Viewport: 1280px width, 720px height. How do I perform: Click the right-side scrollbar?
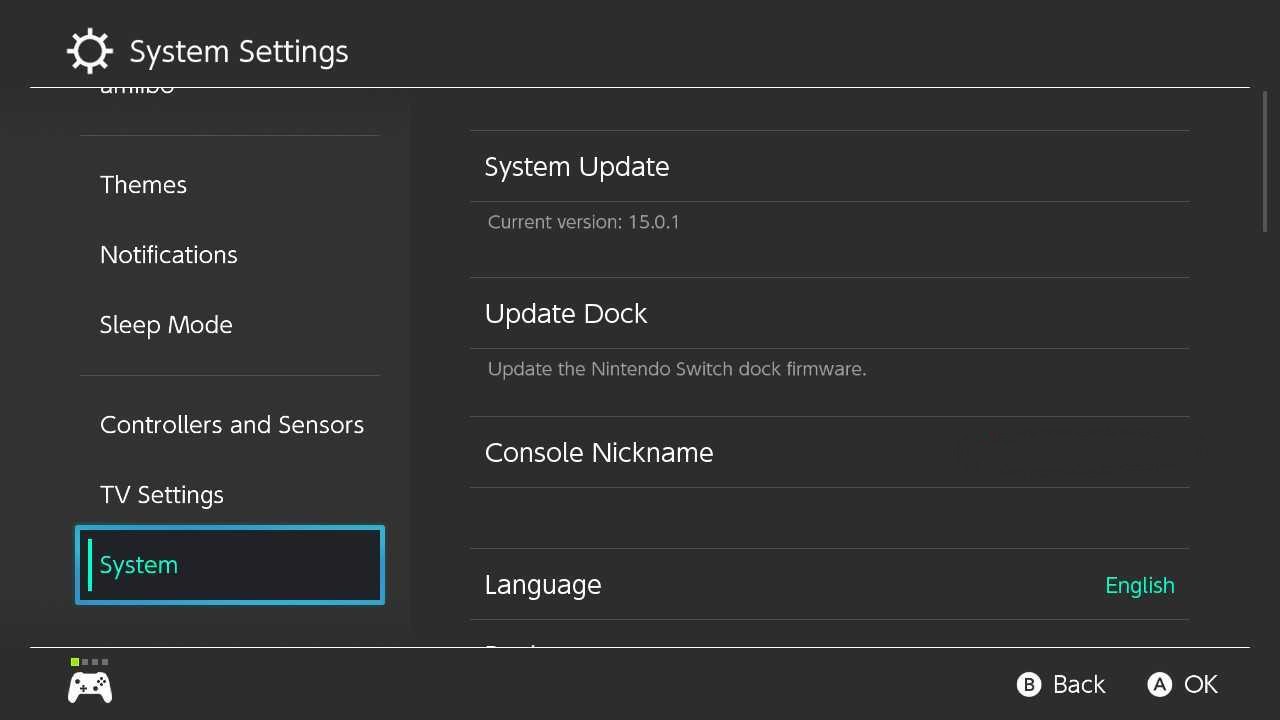1265,162
